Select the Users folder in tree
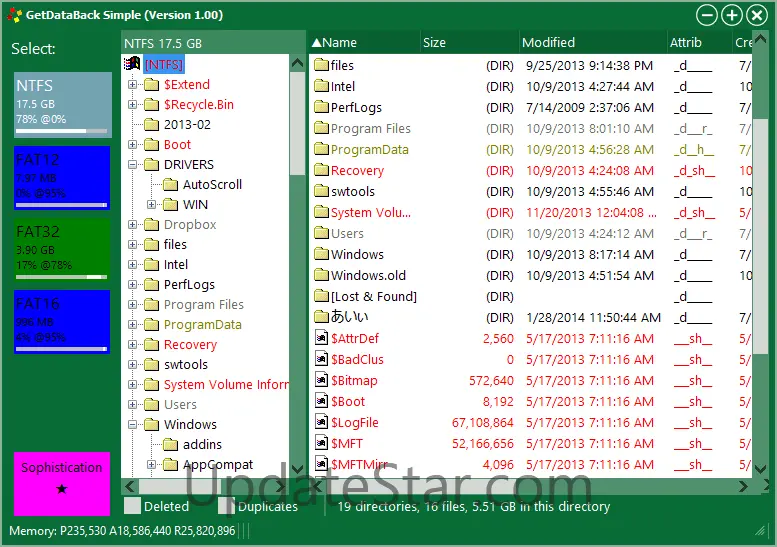777x547 pixels. [180, 405]
